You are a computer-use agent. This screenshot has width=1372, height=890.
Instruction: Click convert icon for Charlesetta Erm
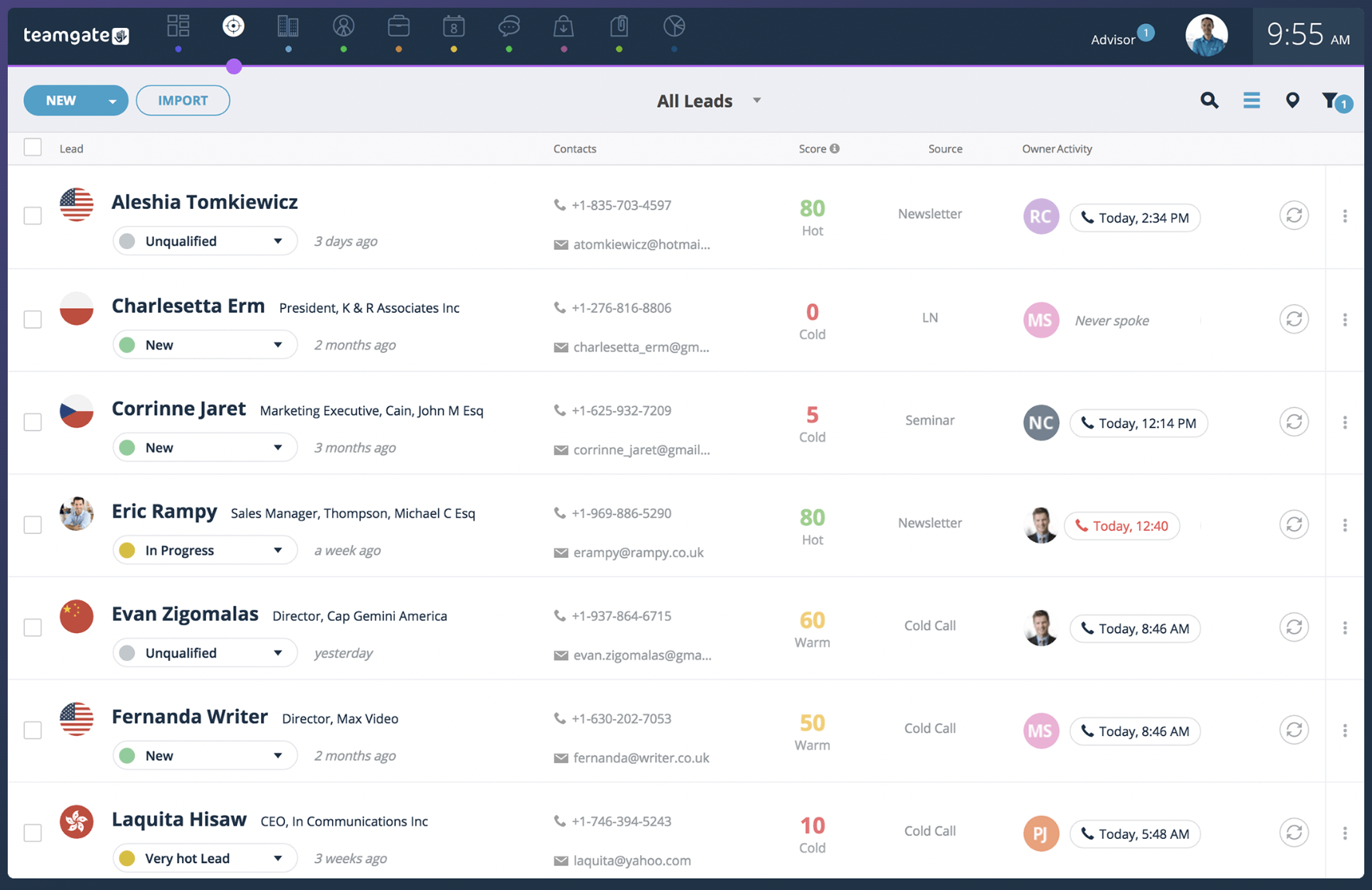[1294, 319]
